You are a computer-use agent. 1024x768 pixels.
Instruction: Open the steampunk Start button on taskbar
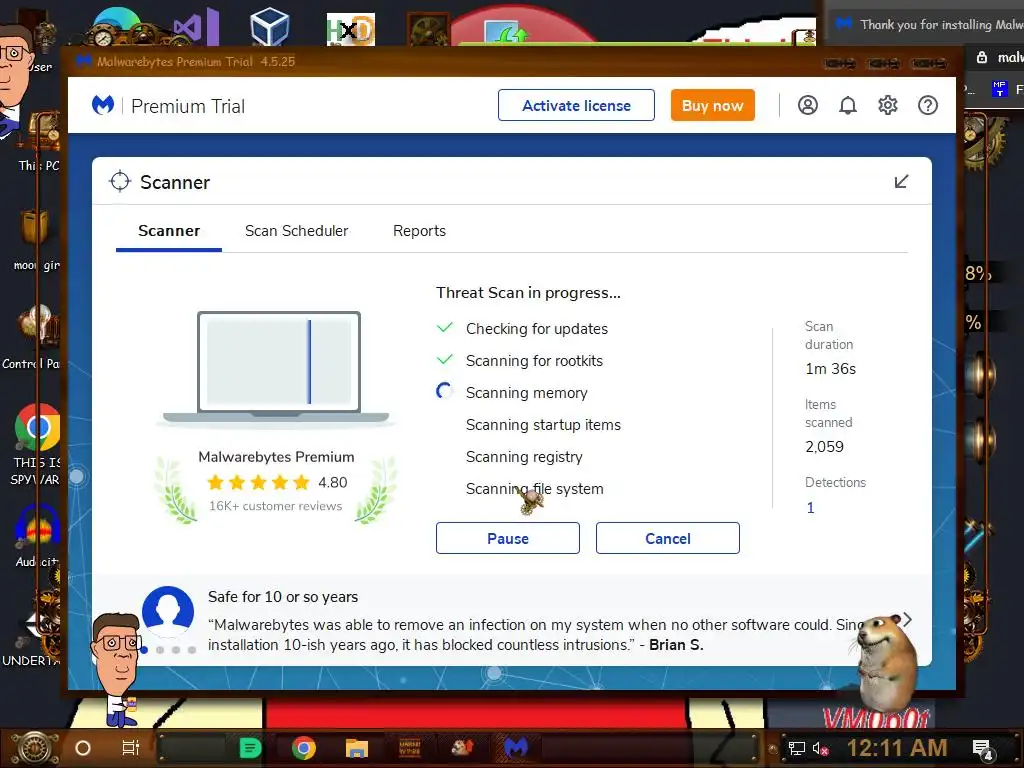[35, 748]
